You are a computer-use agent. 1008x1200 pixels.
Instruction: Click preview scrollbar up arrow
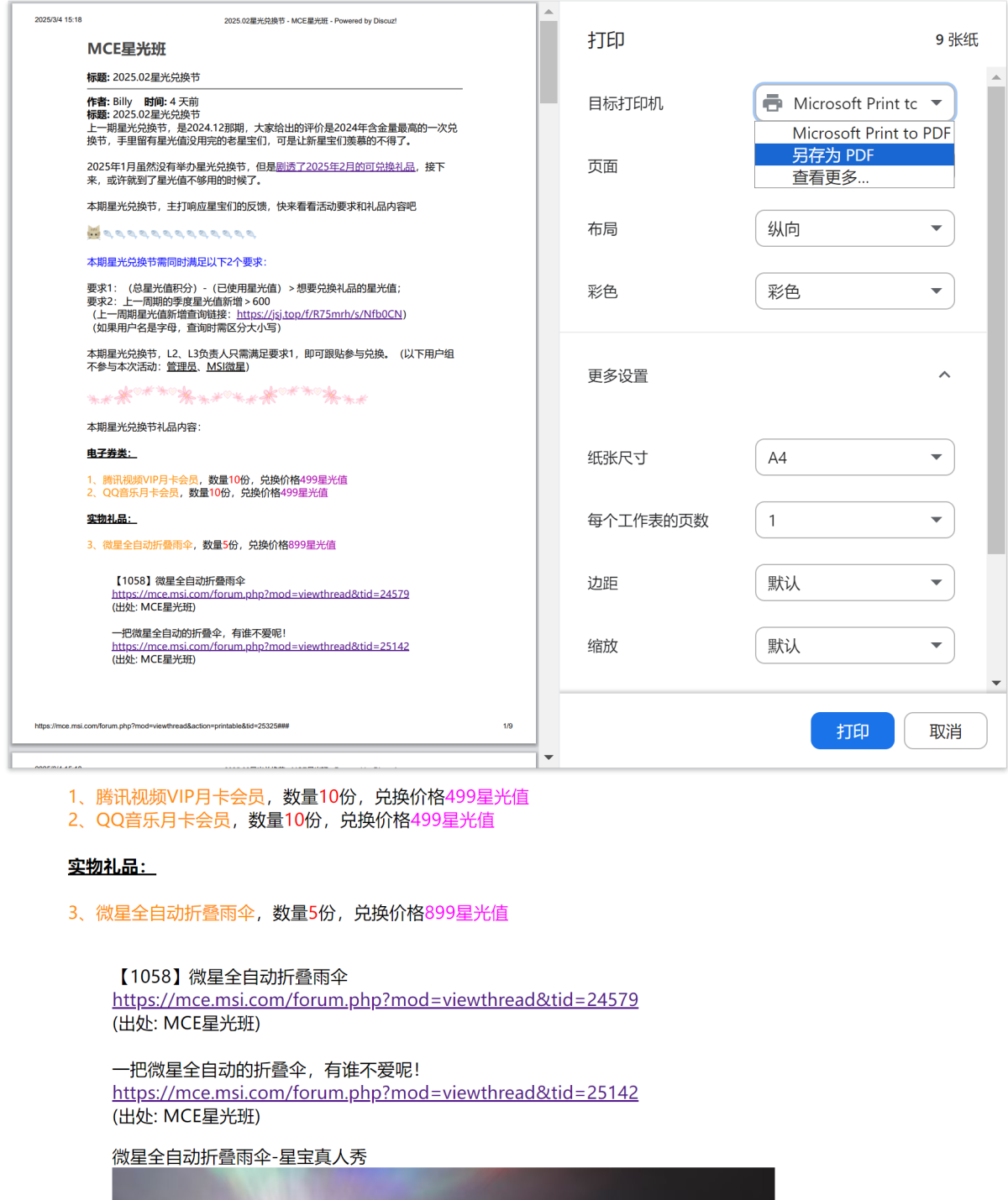pos(549,12)
